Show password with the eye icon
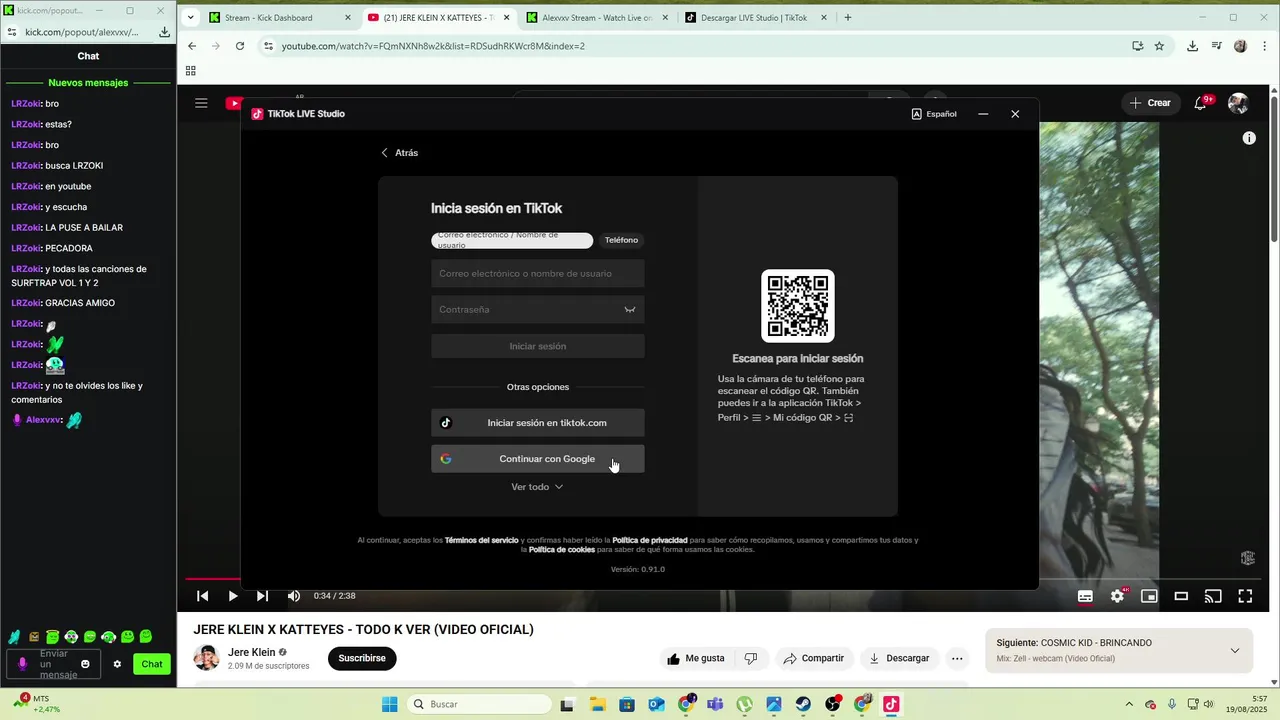Image resolution: width=1280 pixels, height=720 pixels. [630, 310]
